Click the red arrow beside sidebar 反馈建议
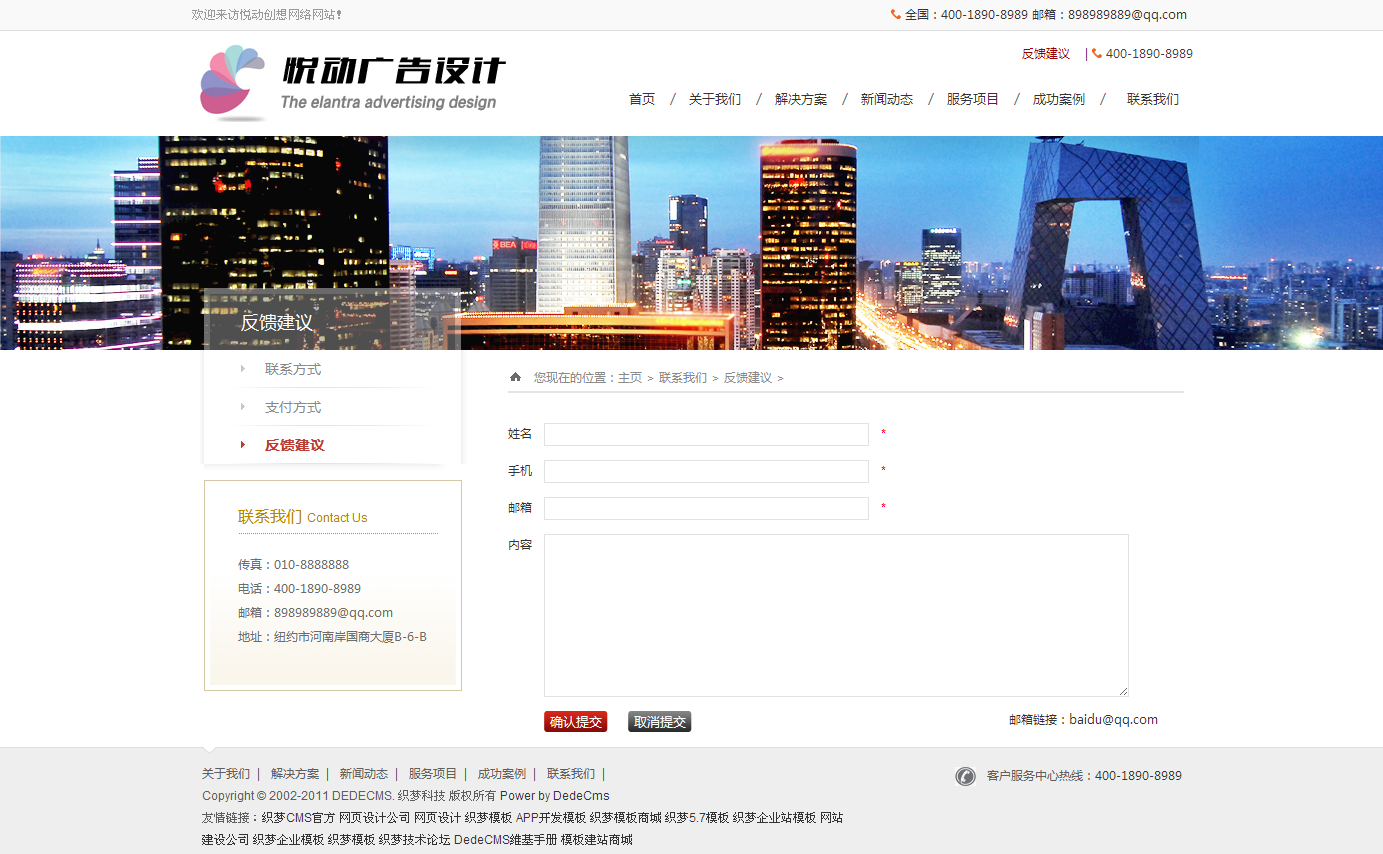This screenshot has height=854, width=1383. (x=242, y=445)
